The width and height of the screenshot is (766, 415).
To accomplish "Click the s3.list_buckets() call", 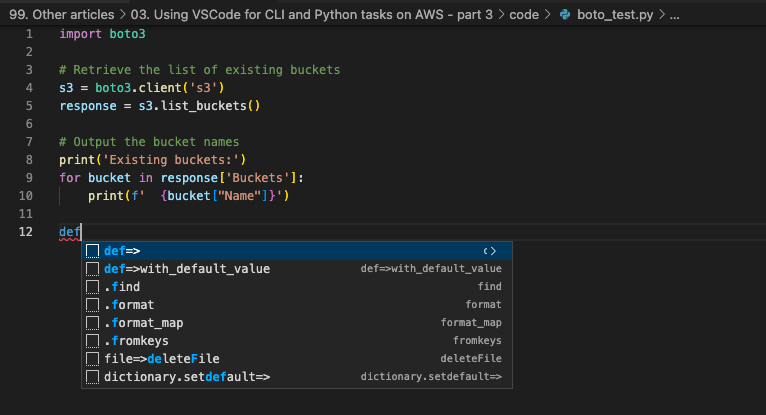I will (x=199, y=106).
